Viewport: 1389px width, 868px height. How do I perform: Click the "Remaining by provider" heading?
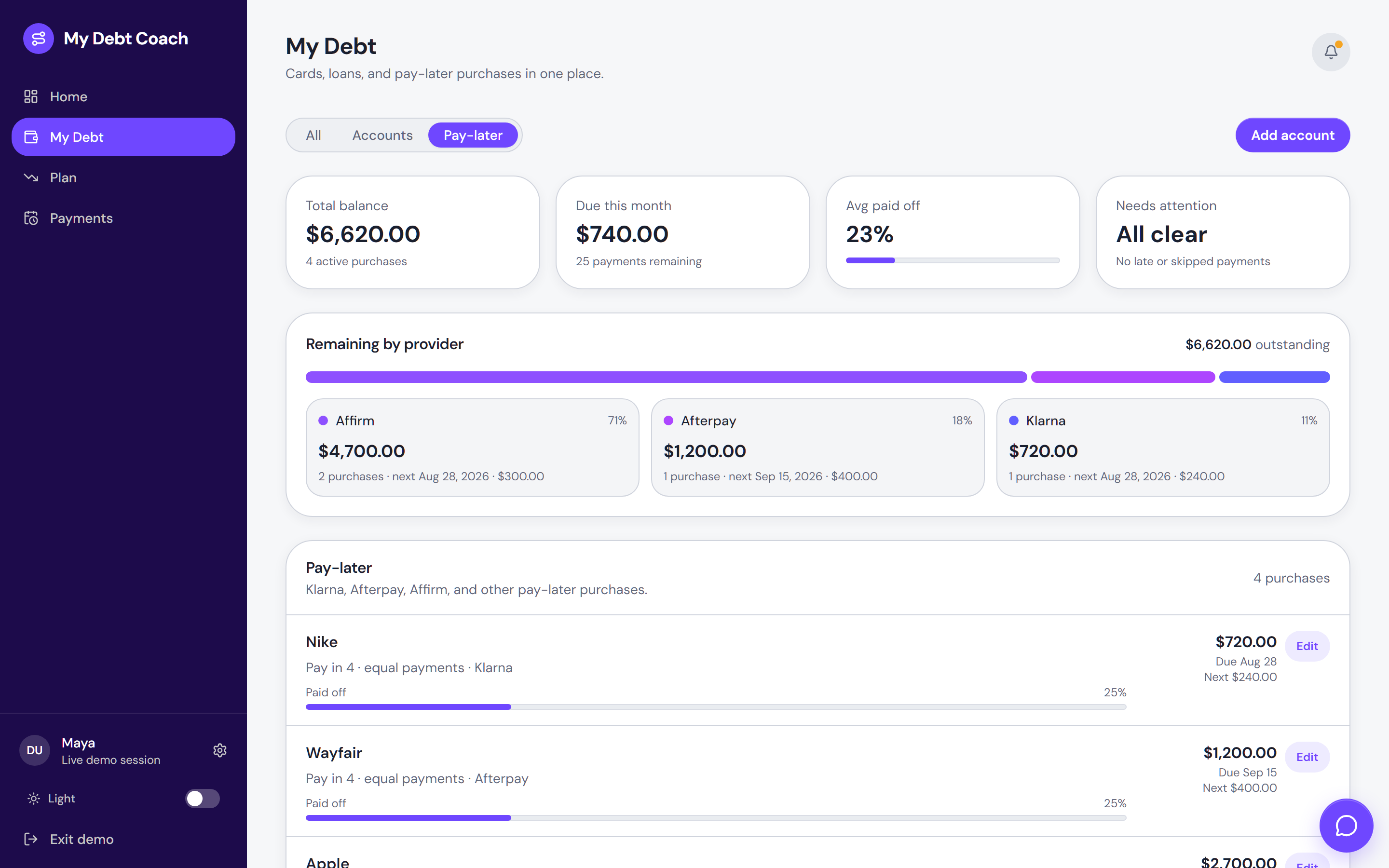coord(384,344)
